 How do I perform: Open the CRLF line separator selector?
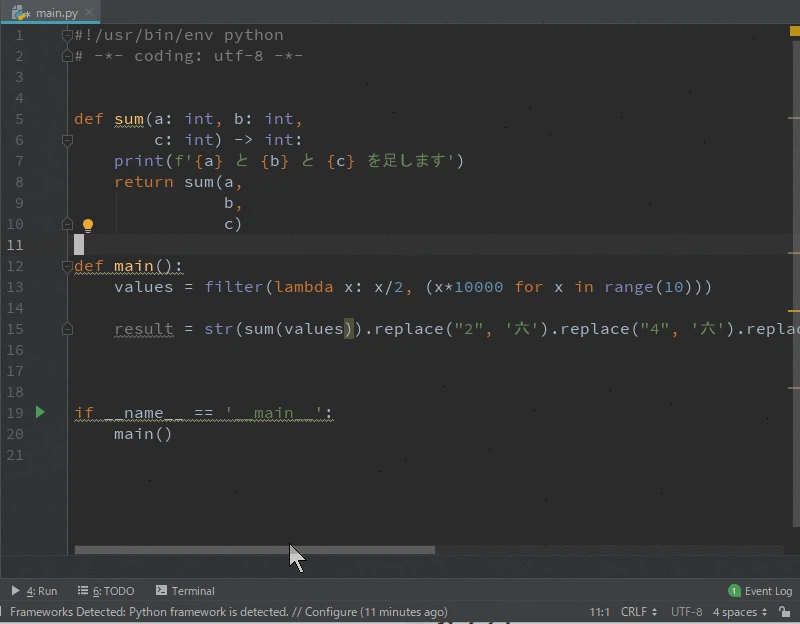pos(639,612)
